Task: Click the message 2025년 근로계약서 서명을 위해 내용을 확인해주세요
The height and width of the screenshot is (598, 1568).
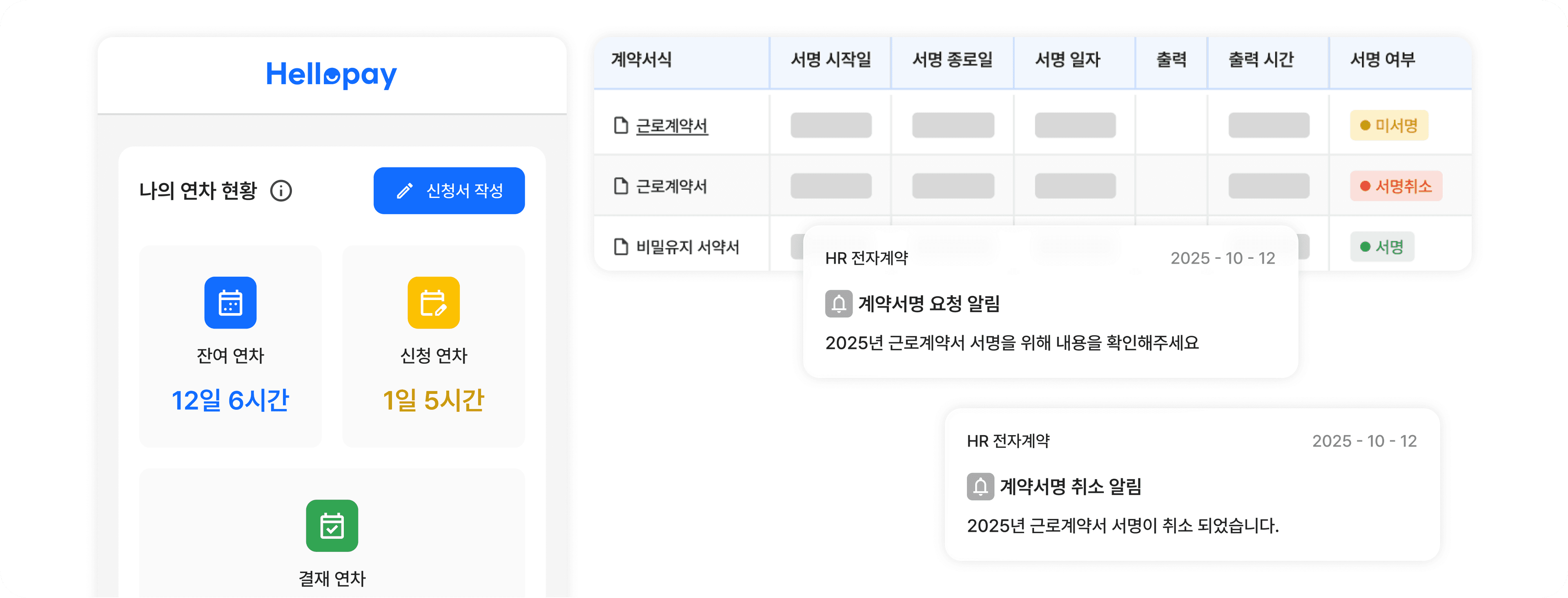Action: coord(1012,343)
